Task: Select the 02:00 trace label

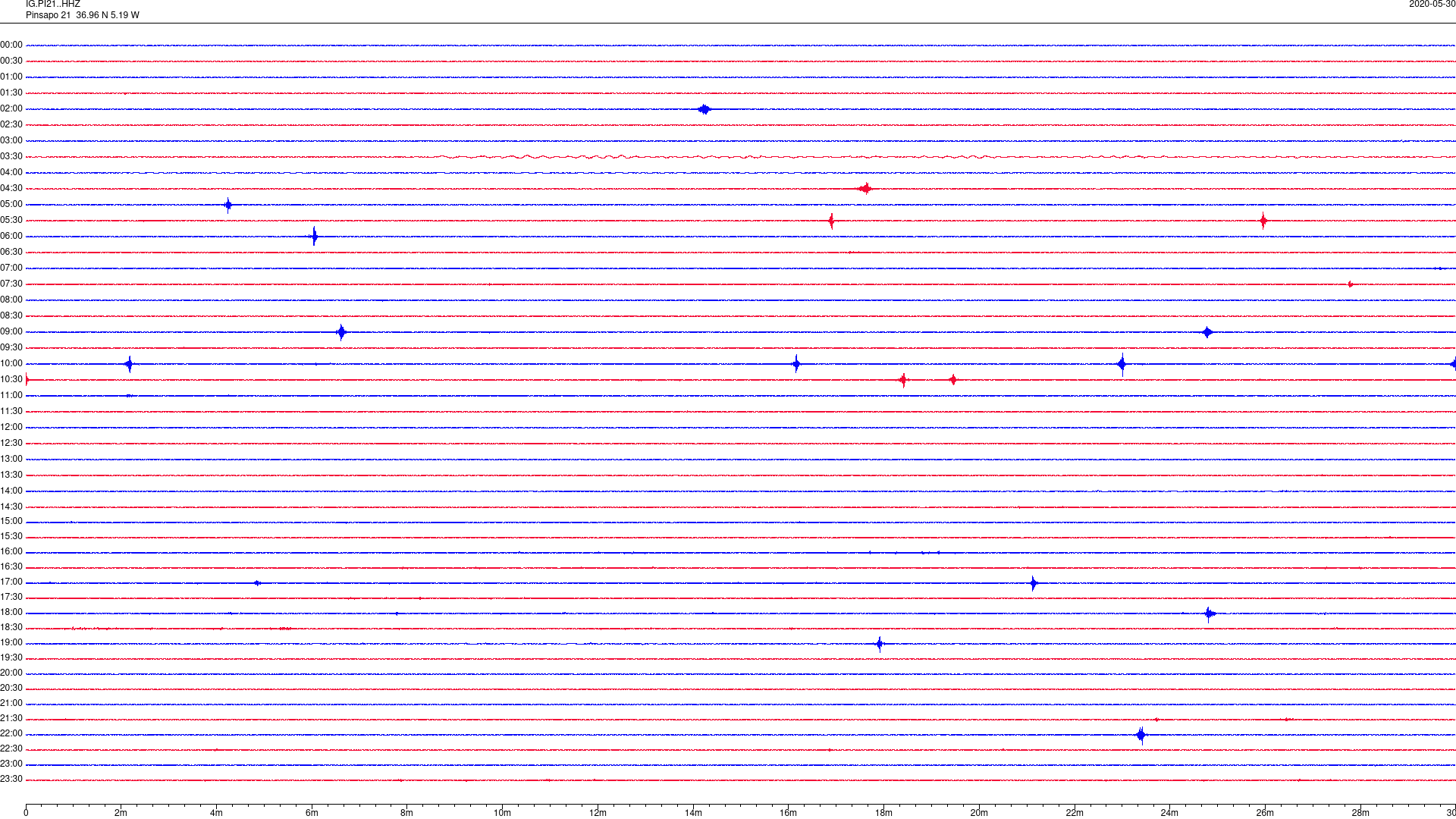Action: tap(11, 109)
